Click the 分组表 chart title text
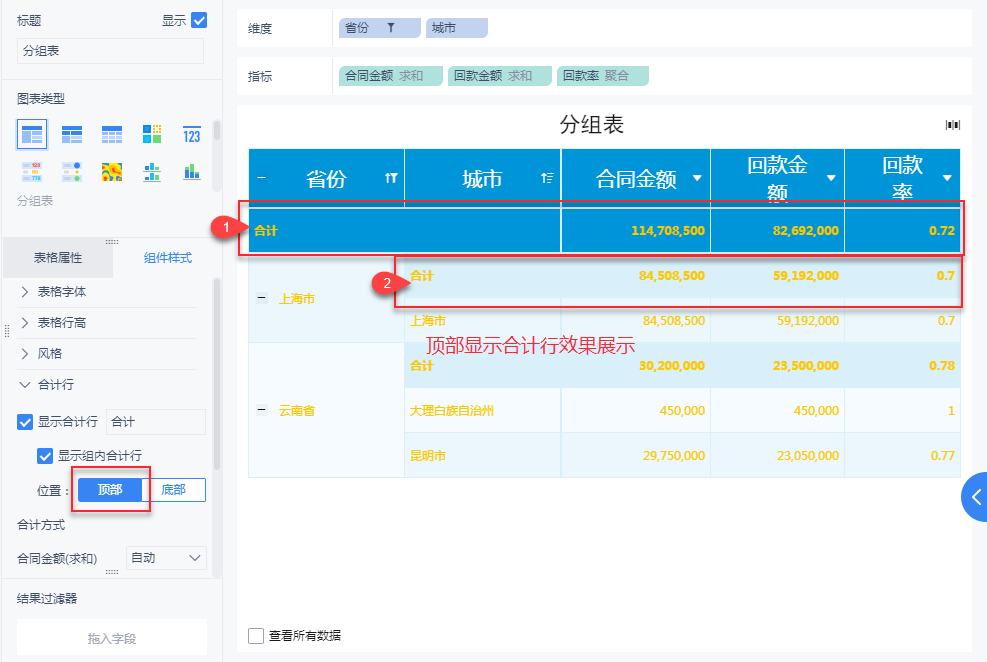This screenshot has height=662, width=987. tap(592, 125)
